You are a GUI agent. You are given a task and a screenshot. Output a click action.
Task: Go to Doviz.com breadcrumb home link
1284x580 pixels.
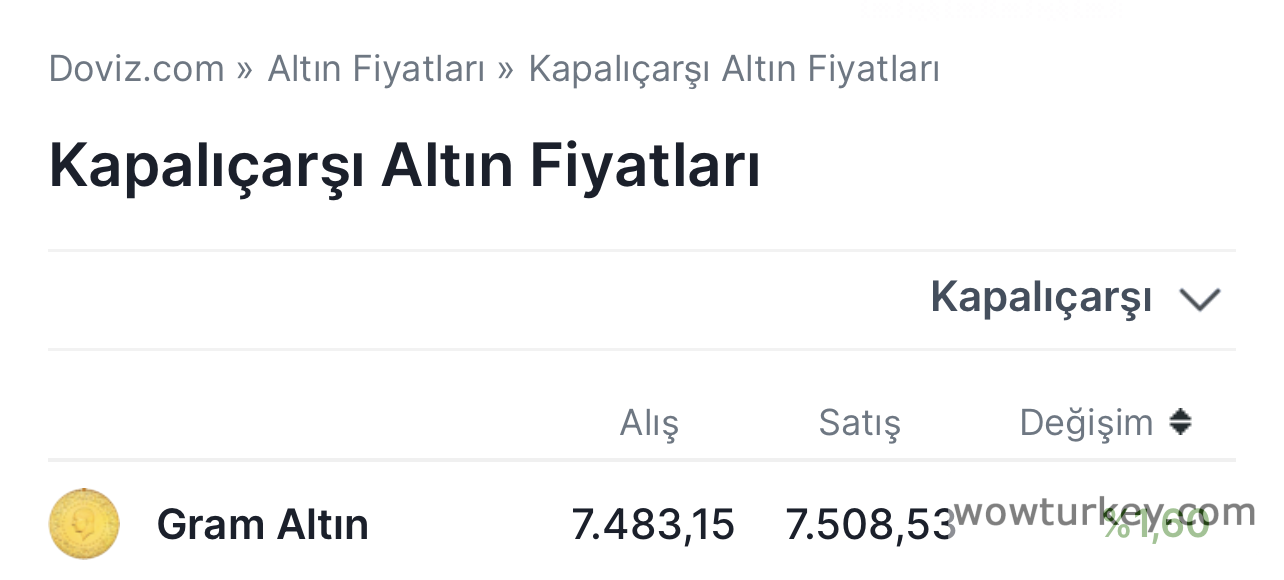point(136,69)
